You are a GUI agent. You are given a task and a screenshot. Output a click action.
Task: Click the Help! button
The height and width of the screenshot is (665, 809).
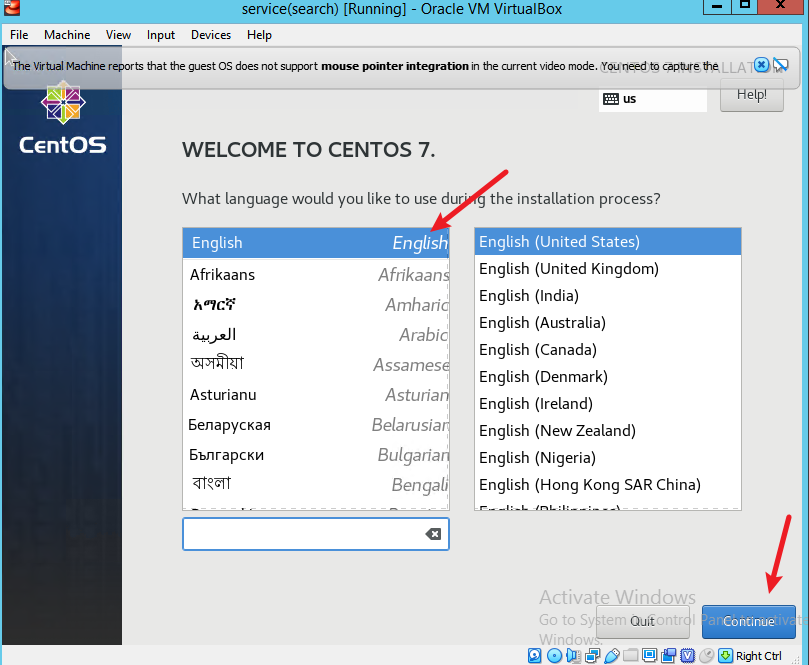coord(752,95)
